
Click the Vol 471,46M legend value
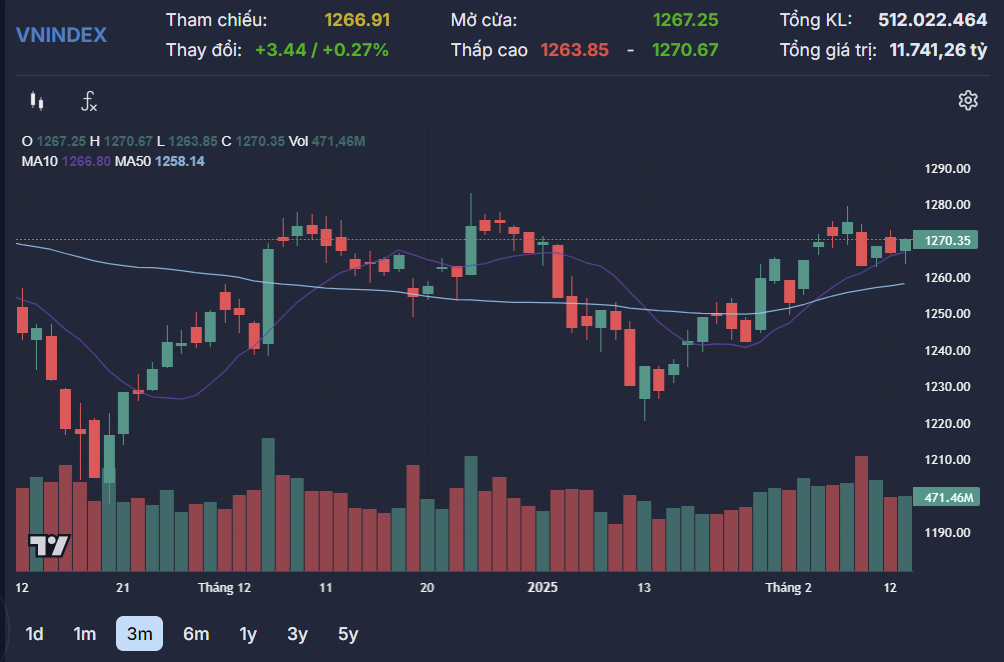(x=327, y=141)
